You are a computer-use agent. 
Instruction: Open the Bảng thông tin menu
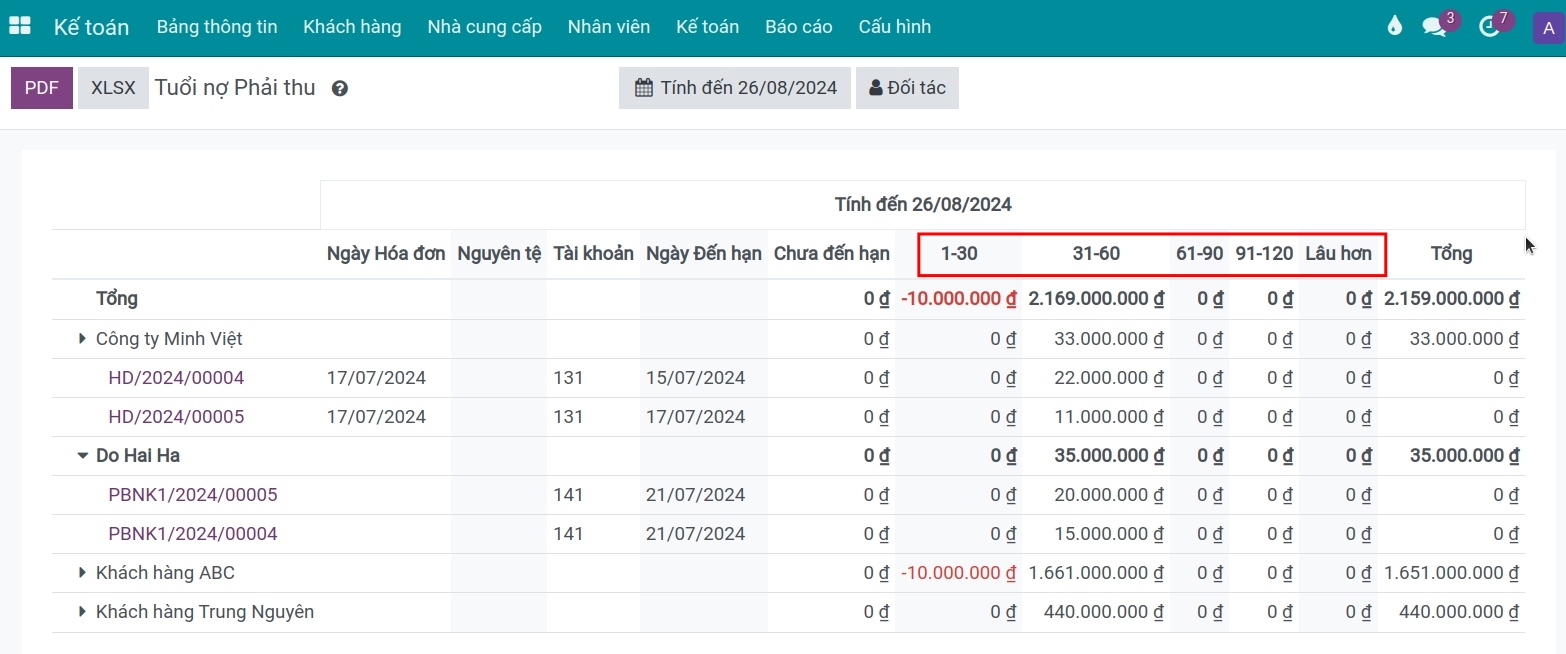coord(217,27)
